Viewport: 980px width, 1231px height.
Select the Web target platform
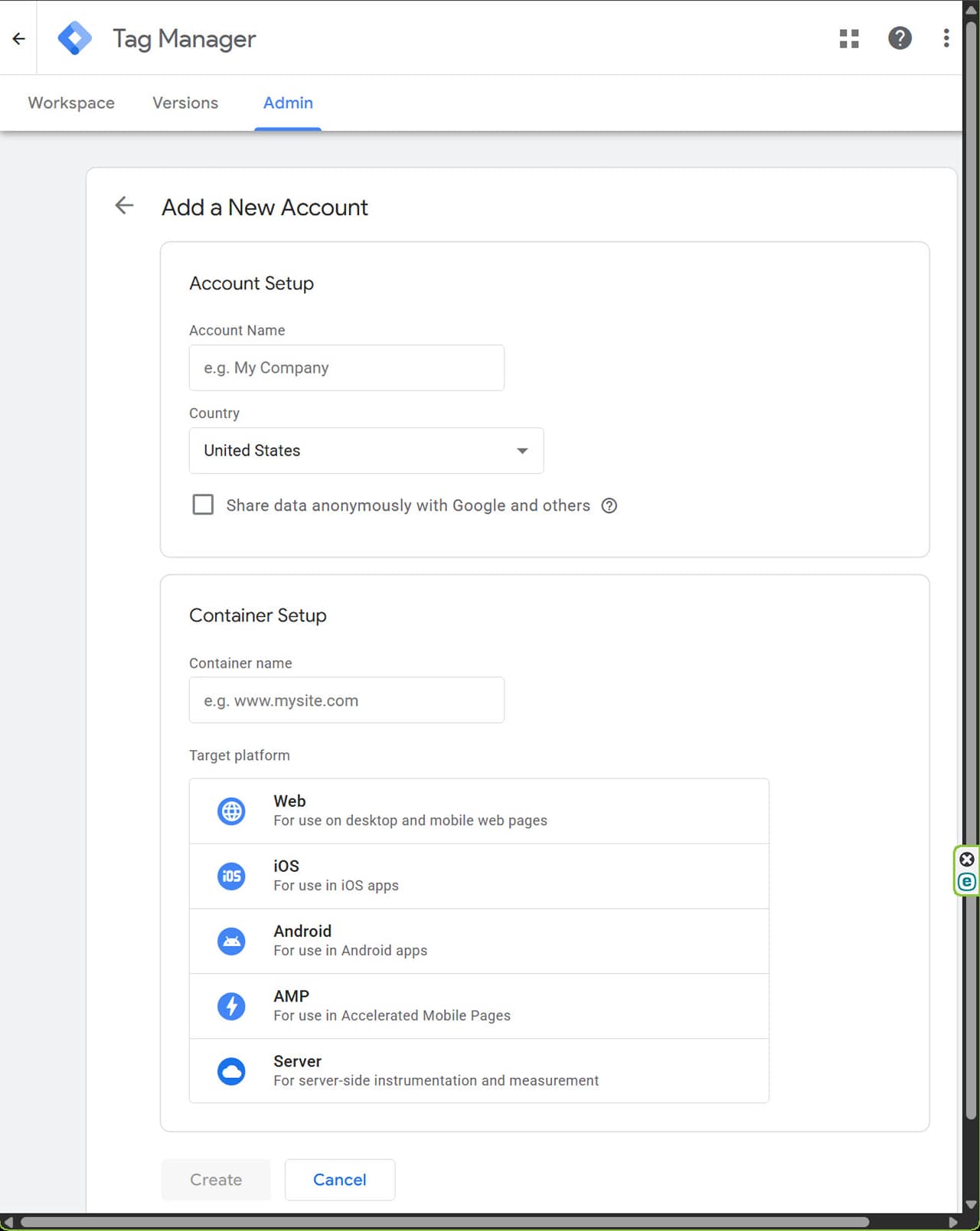479,811
